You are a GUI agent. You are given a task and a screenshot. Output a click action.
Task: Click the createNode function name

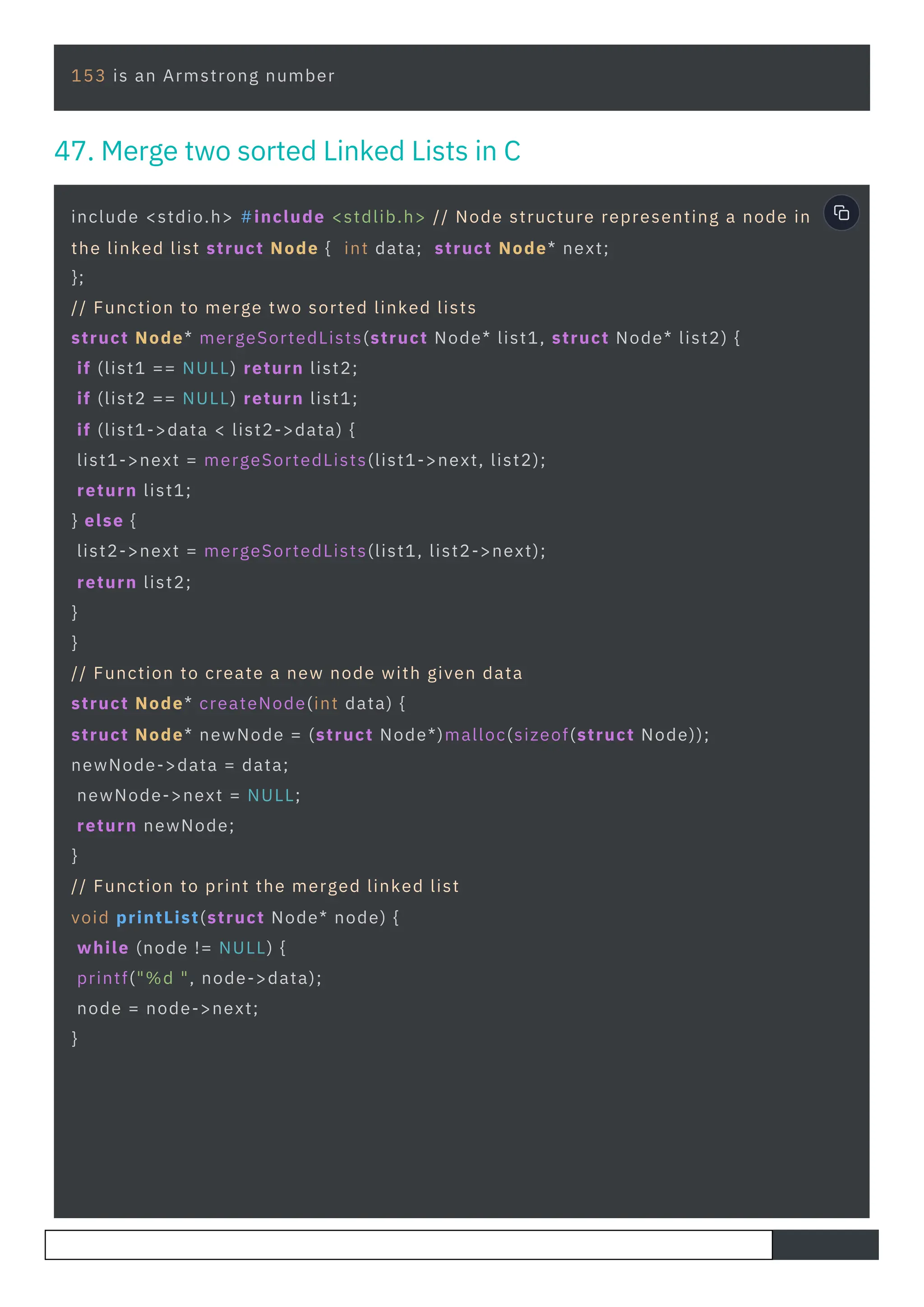tap(252, 704)
